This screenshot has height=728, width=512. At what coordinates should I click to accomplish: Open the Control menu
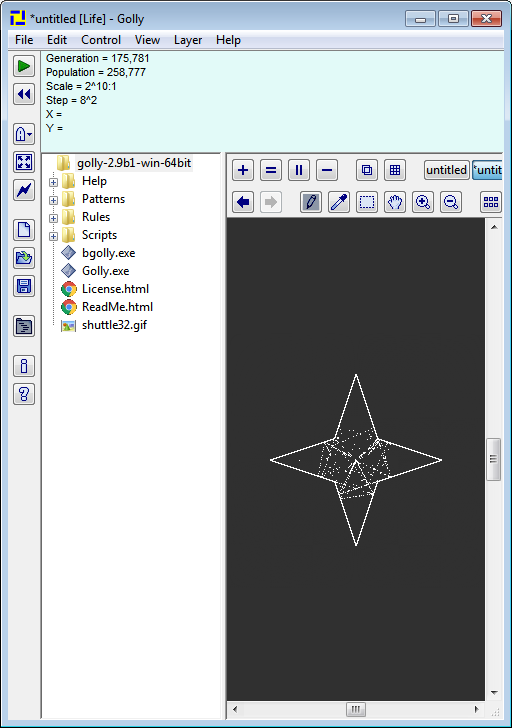click(101, 40)
